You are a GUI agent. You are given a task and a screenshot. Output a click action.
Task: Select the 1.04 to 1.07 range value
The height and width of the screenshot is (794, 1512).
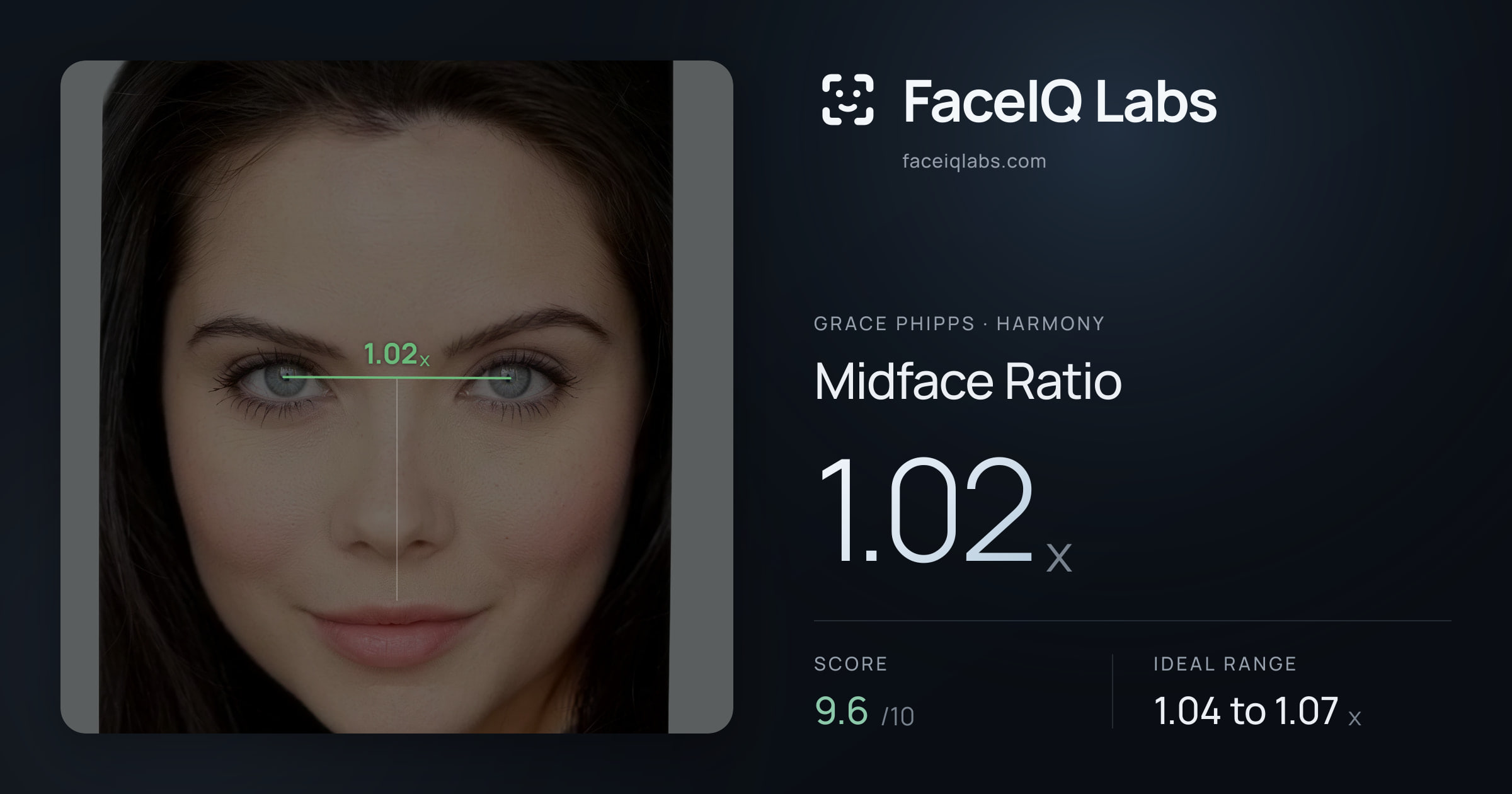click(1257, 711)
